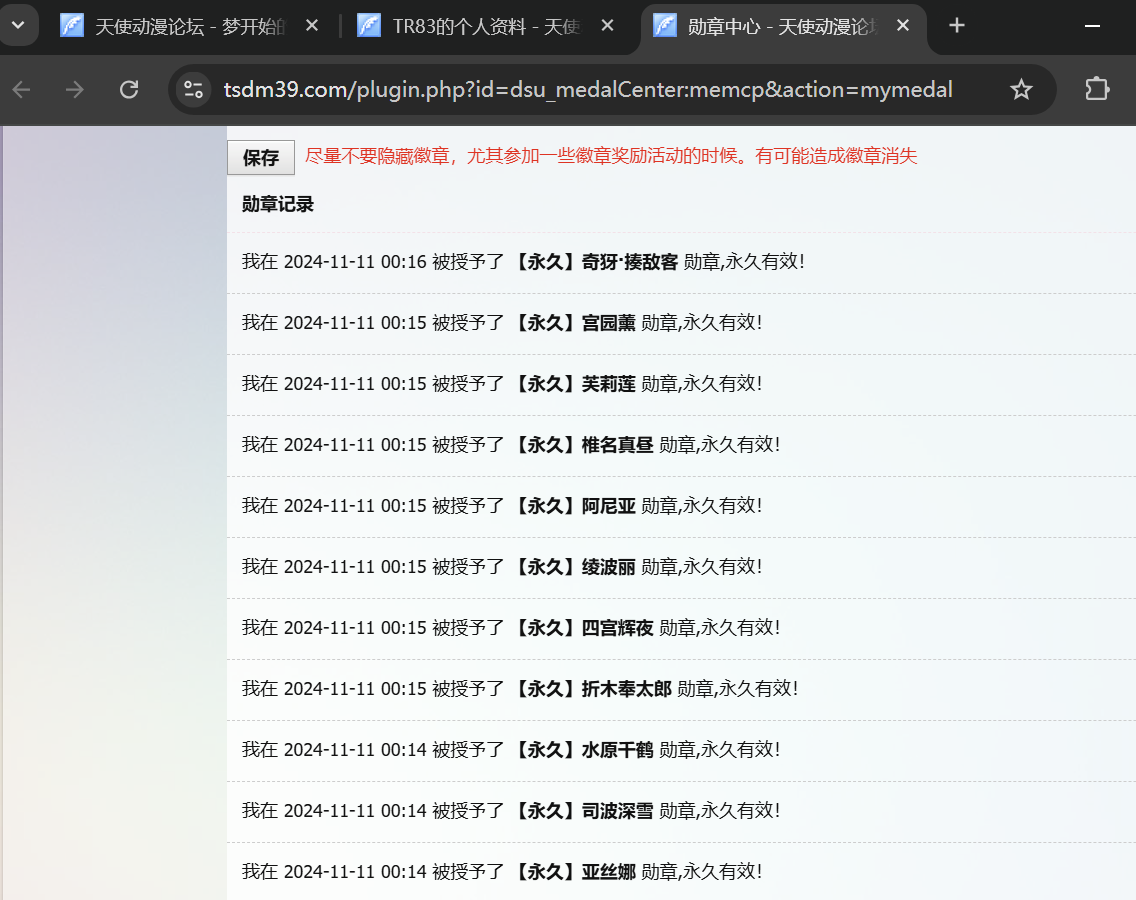Expand the tab search dropdown arrow
Image resolution: width=1136 pixels, height=900 pixels.
(18, 26)
